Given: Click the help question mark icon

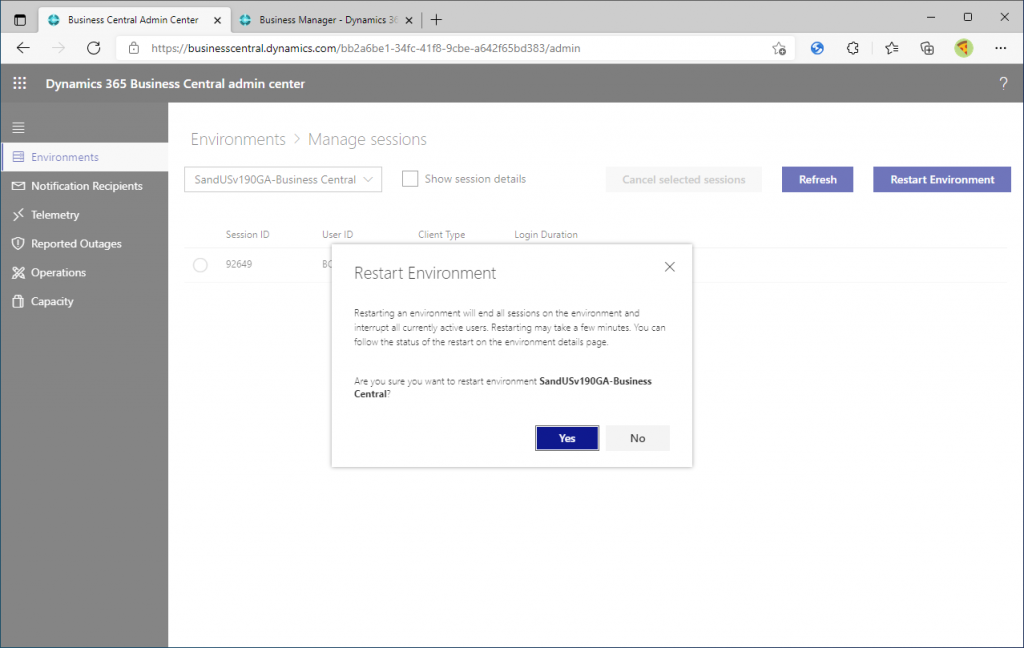Looking at the screenshot, I should tap(1003, 83).
